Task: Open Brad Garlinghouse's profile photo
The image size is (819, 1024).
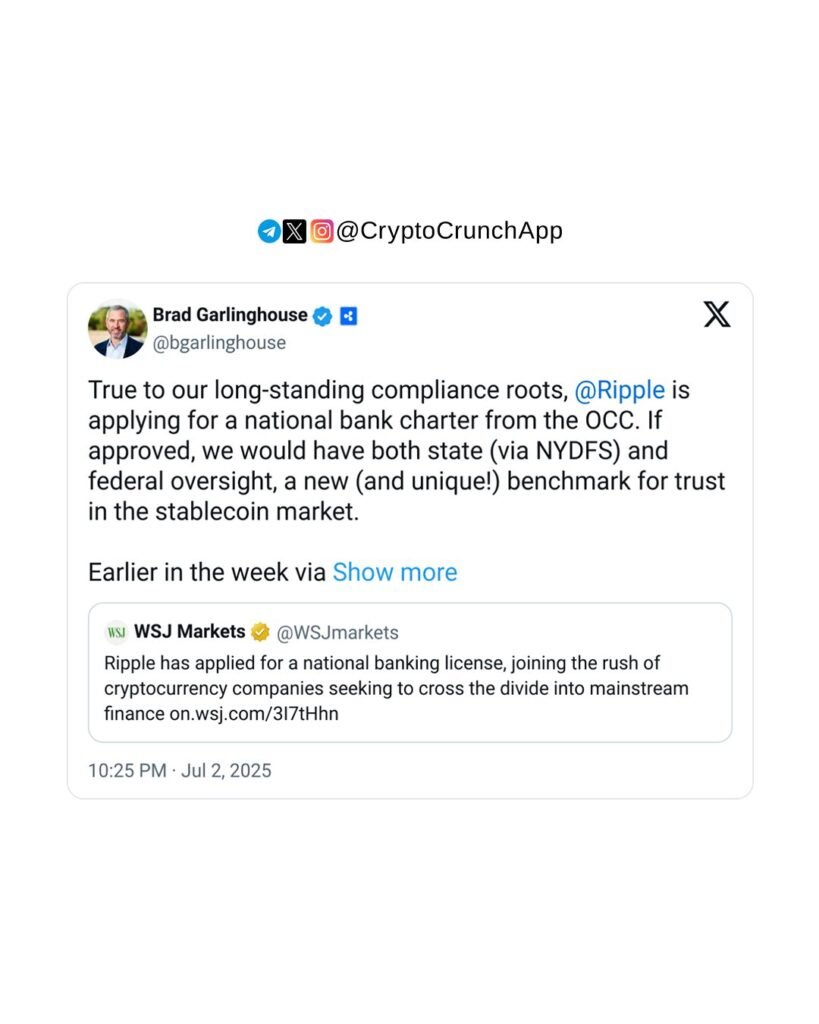Action: click(x=118, y=328)
